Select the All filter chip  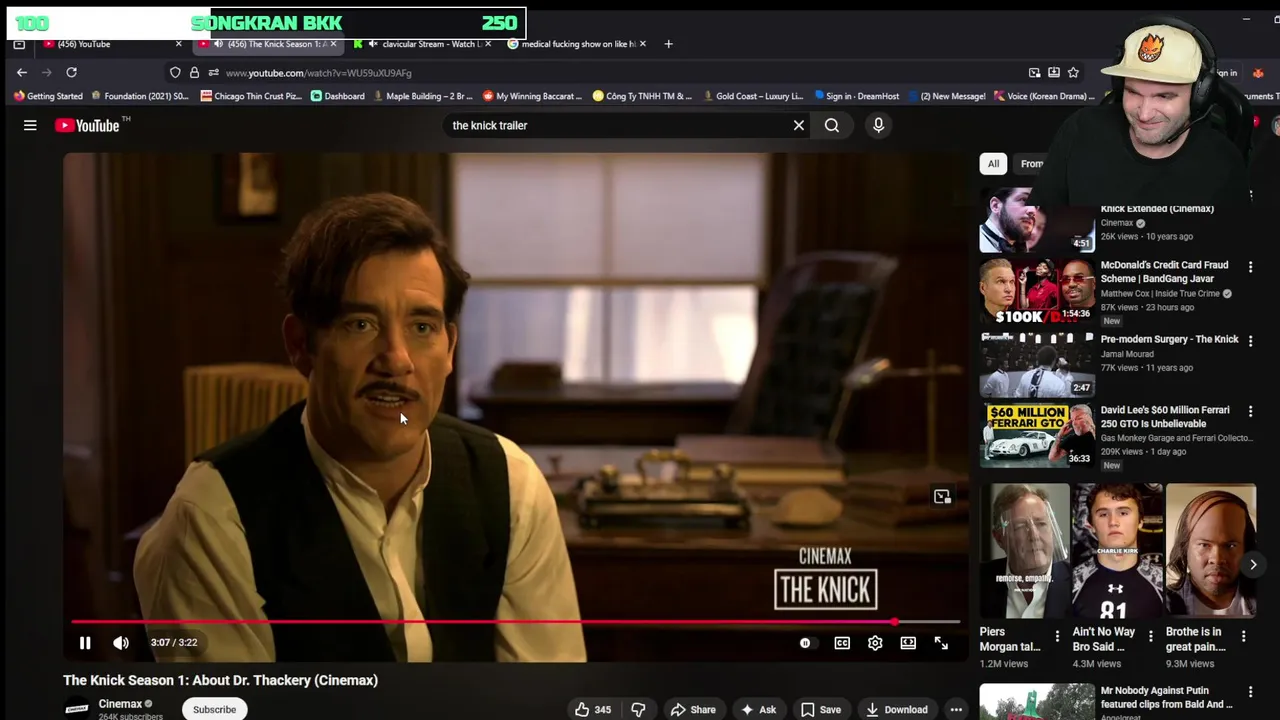point(993,163)
